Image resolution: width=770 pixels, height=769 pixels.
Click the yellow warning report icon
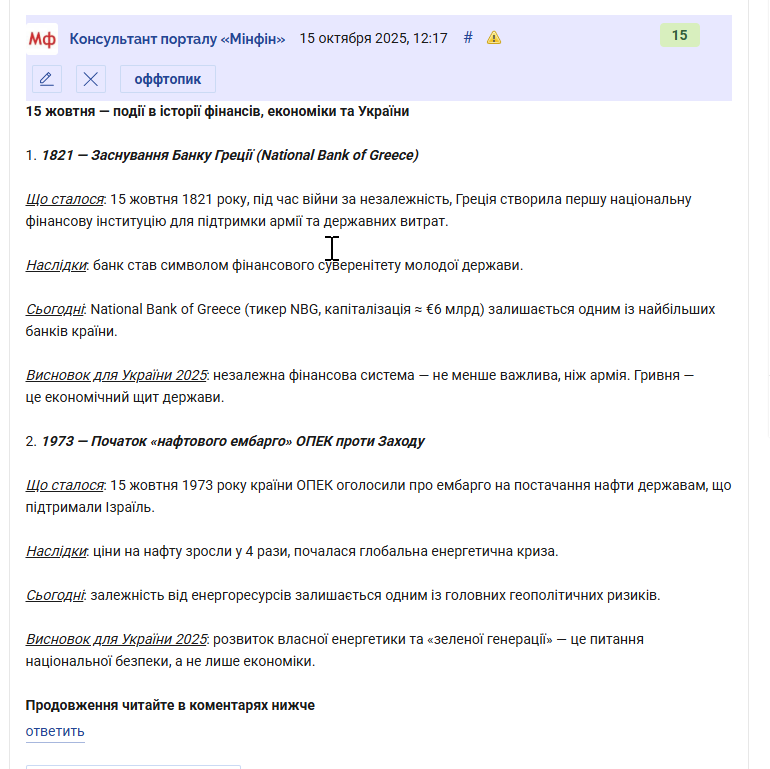pos(494,38)
